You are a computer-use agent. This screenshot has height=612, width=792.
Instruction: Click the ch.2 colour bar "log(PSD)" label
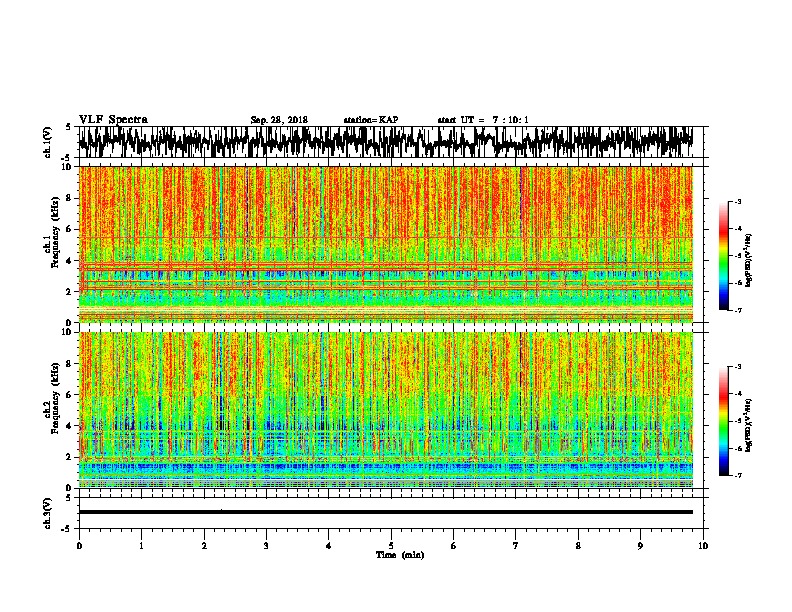click(x=748, y=425)
